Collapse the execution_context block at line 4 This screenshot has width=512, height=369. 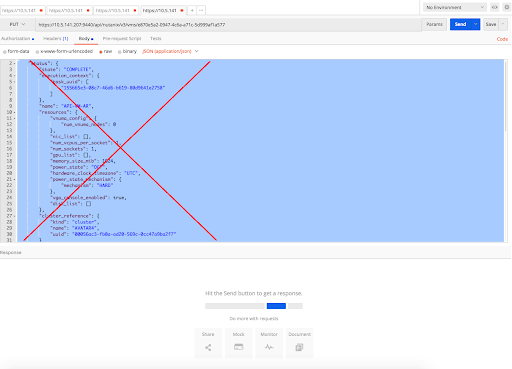tap(15, 76)
